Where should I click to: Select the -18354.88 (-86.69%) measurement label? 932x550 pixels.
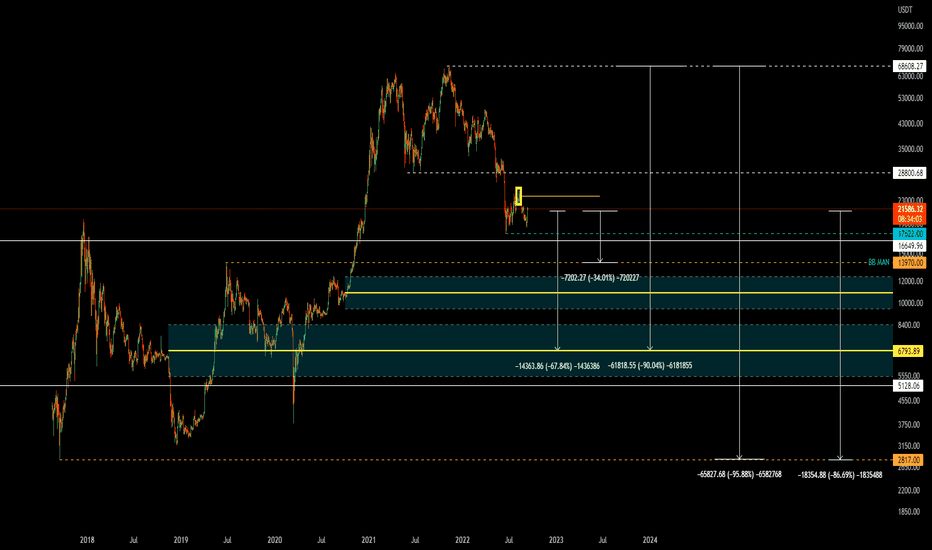[x=840, y=474]
